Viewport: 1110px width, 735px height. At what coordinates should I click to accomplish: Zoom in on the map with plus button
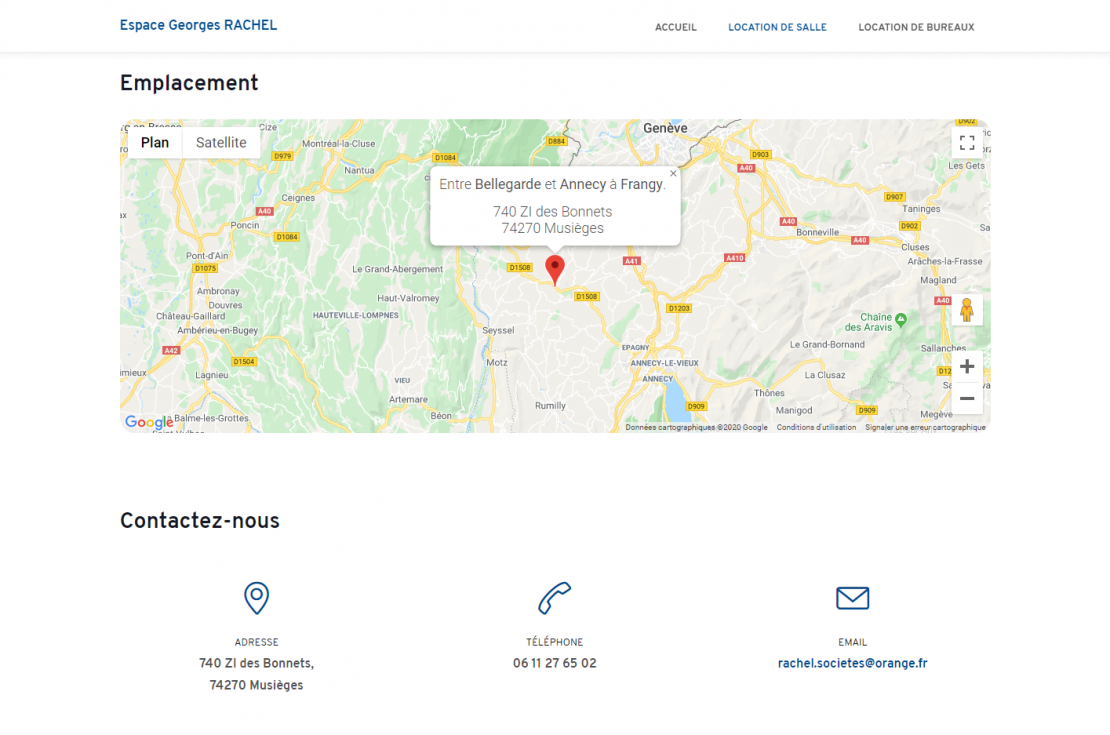[967, 367]
